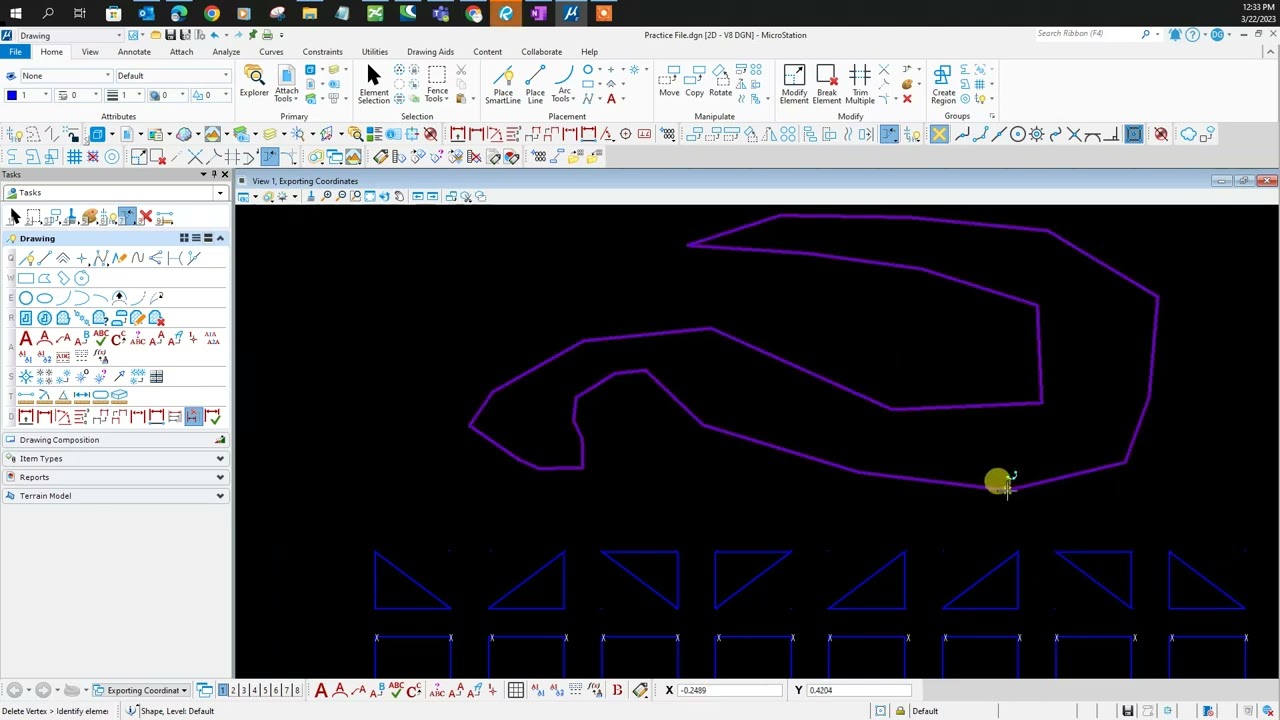Image resolution: width=1280 pixels, height=720 pixels.
Task: Click the Print icon in quick access toolbar
Action: 267,35
